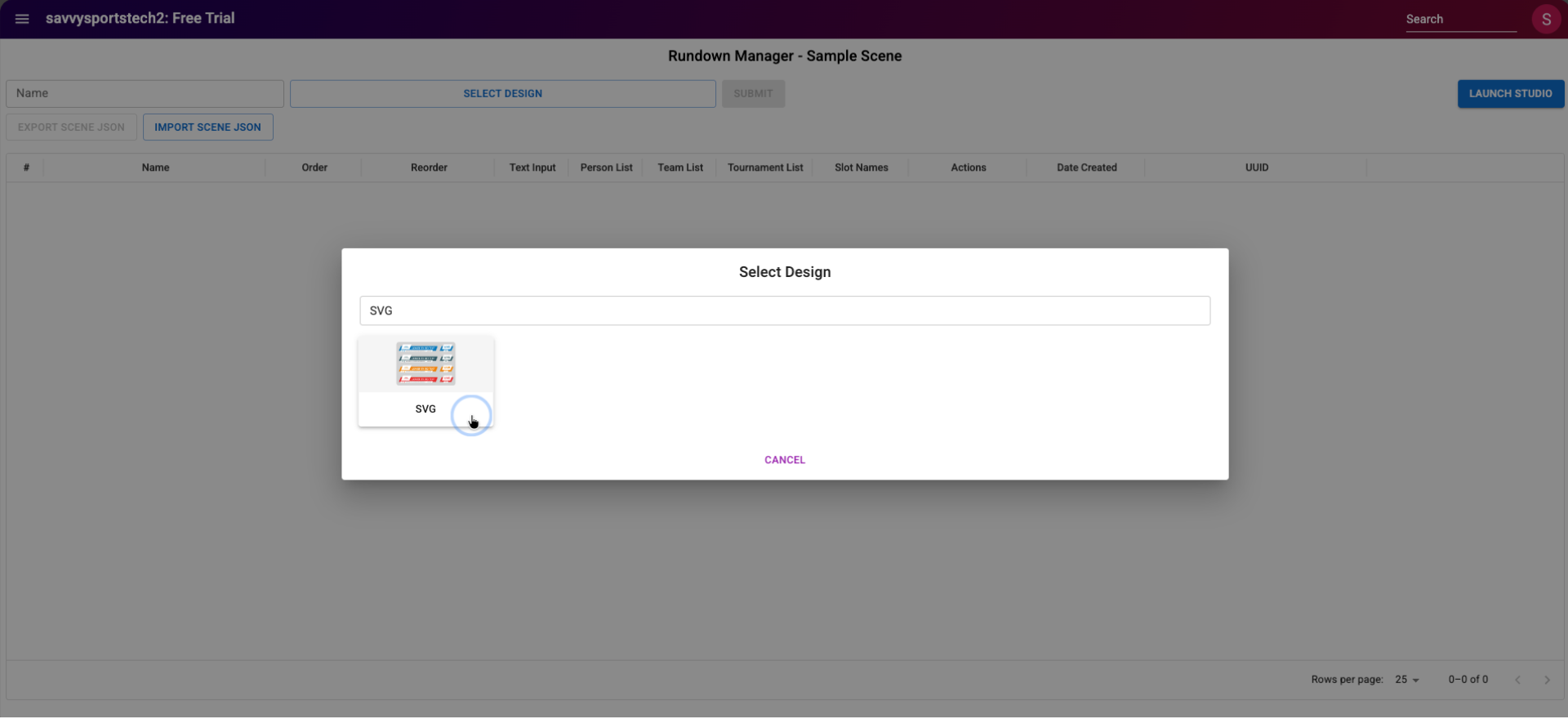This screenshot has width=1568, height=719.
Task: Click the Launch Studio button
Action: (1510, 94)
